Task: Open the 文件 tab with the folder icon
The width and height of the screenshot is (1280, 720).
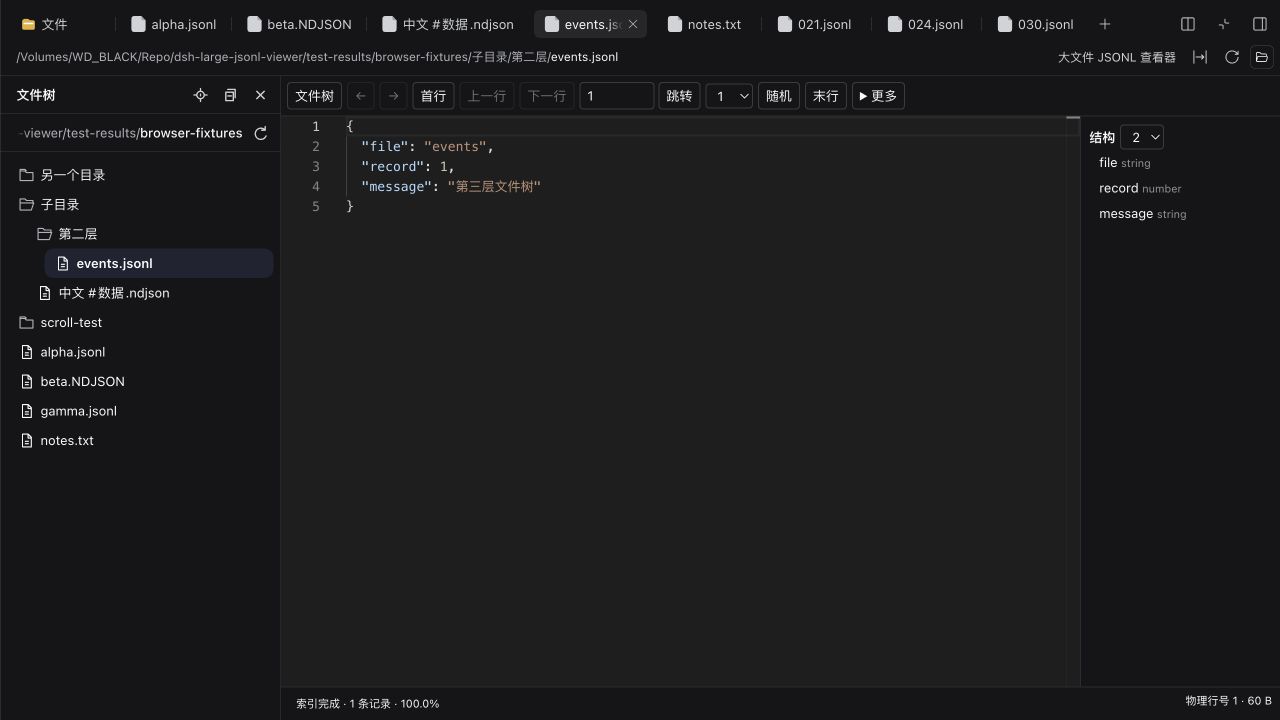Action: coord(45,24)
